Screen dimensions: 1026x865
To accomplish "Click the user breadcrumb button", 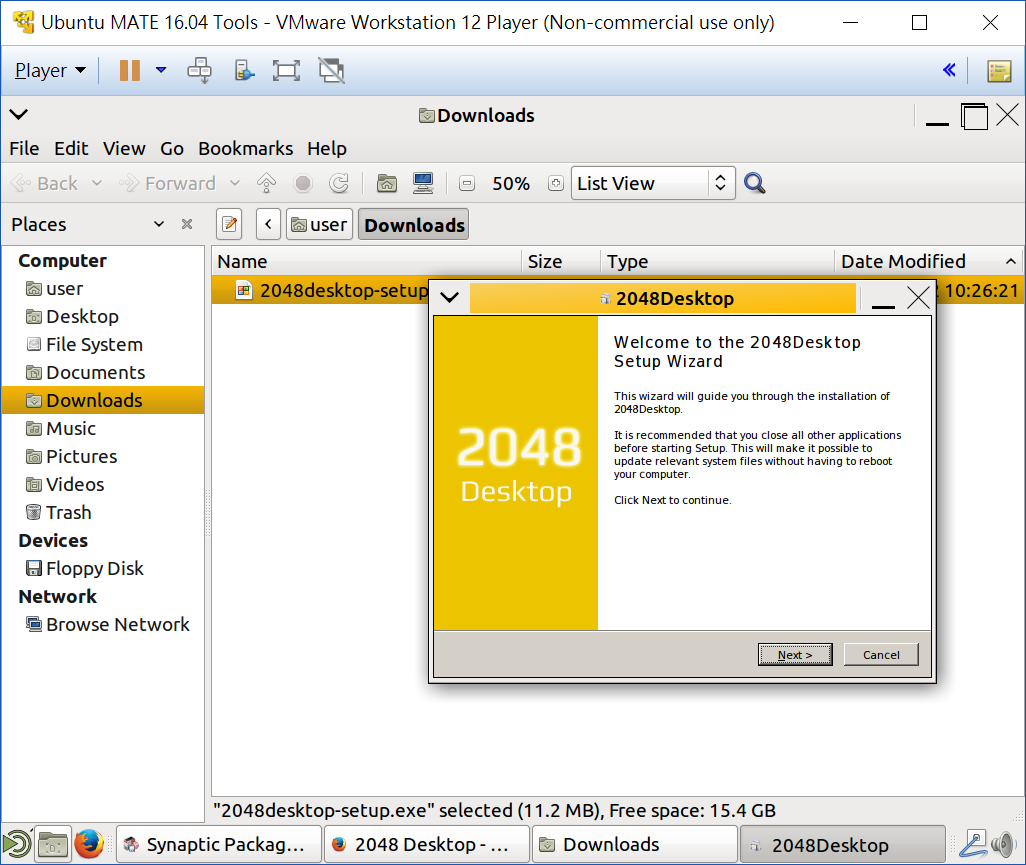I will (319, 224).
